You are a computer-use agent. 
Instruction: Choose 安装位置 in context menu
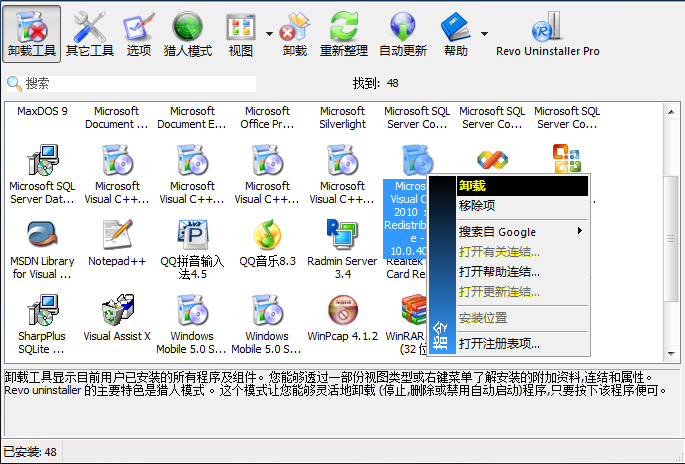pyautogui.click(x=522, y=318)
